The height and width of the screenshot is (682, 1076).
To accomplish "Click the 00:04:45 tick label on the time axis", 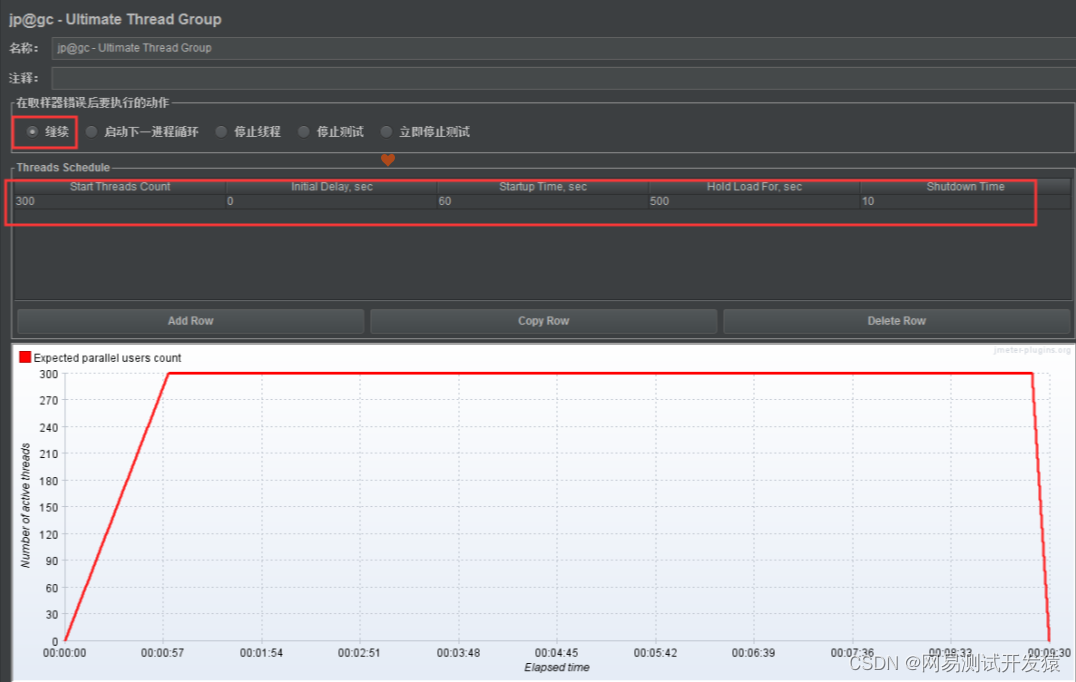I will click(557, 653).
